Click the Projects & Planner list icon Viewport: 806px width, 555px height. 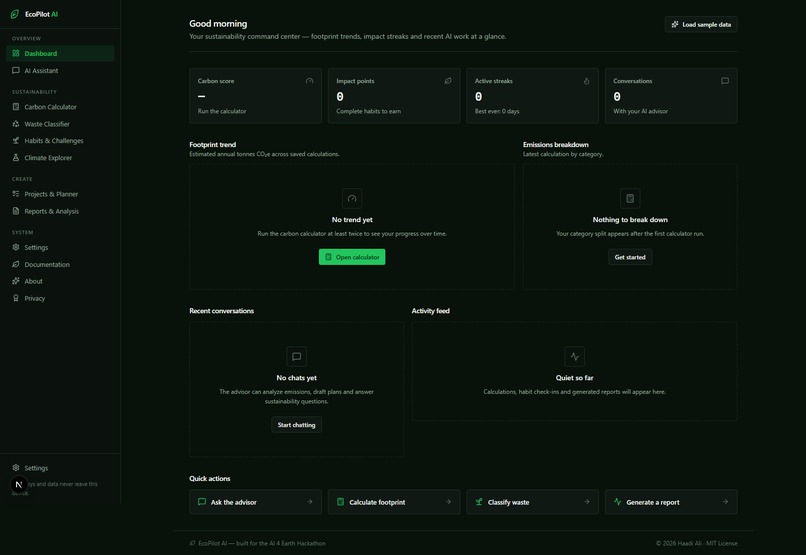pyautogui.click(x=16, y=194)
